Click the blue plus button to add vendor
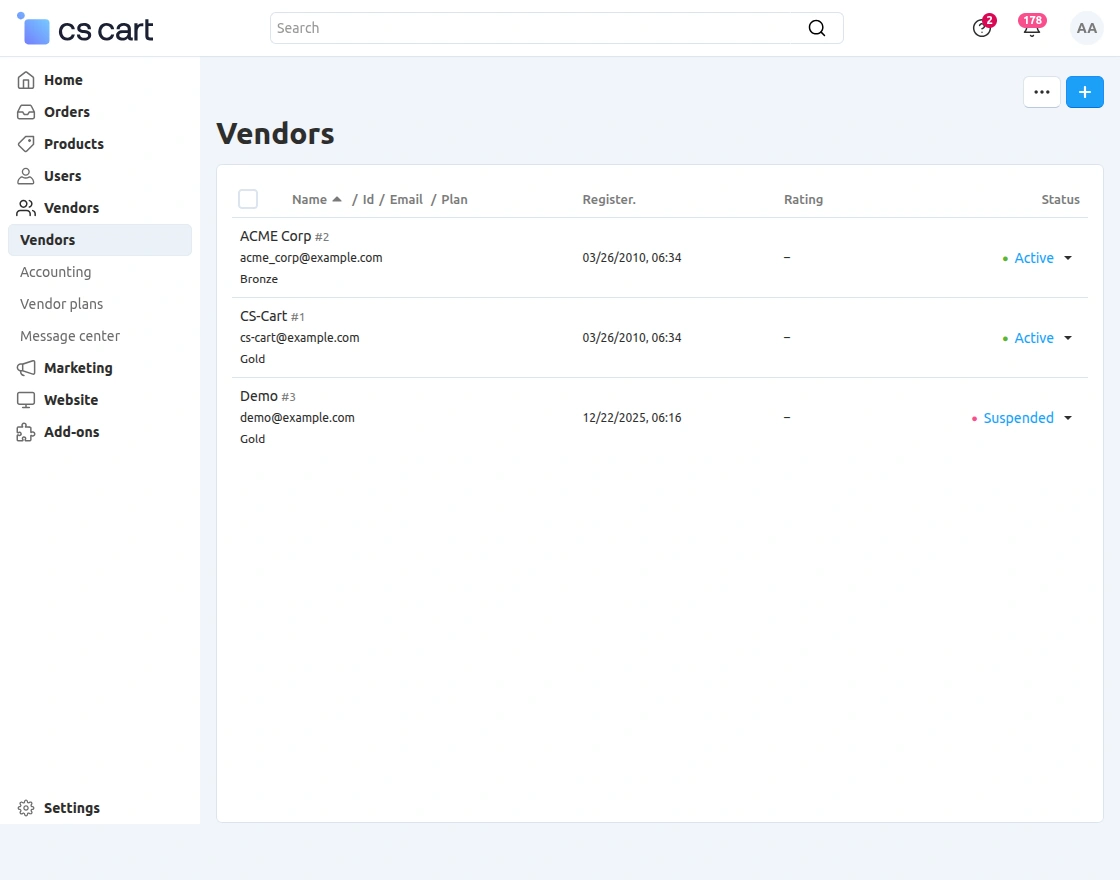The image size is (1120, 880). [x=1085, y=92]
